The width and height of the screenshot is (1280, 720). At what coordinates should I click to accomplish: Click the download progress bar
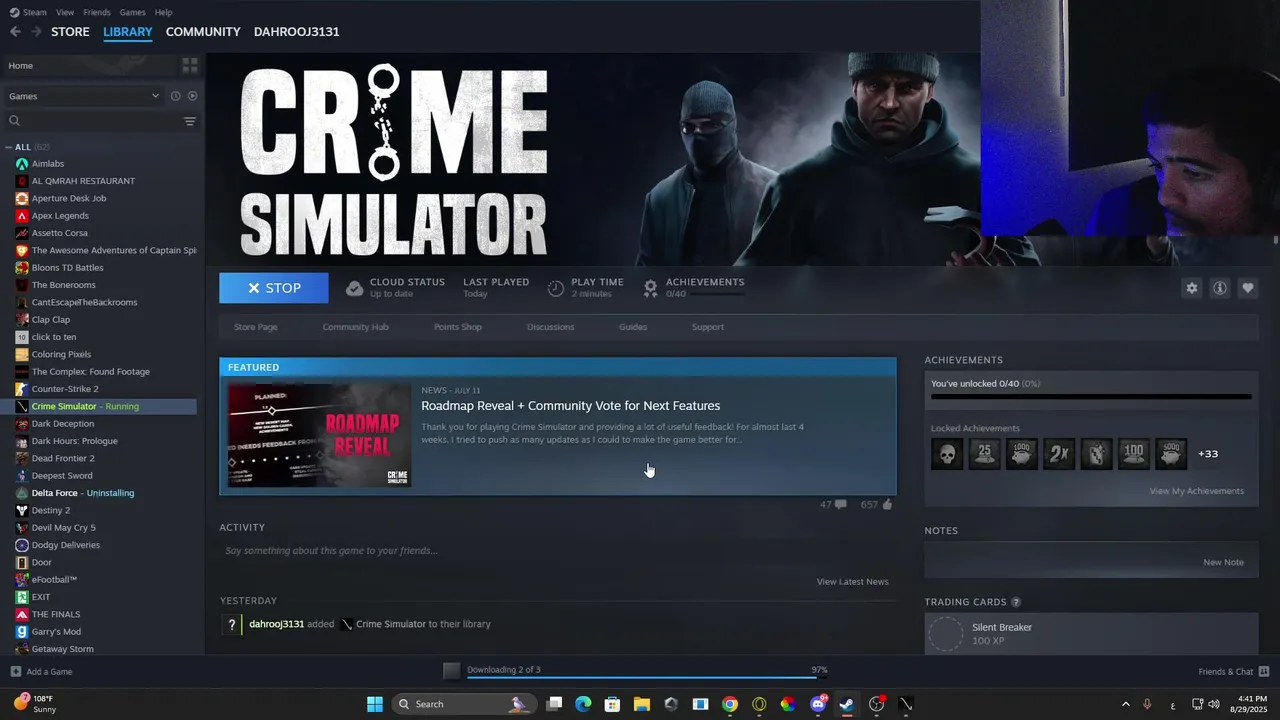click(645, 677)
